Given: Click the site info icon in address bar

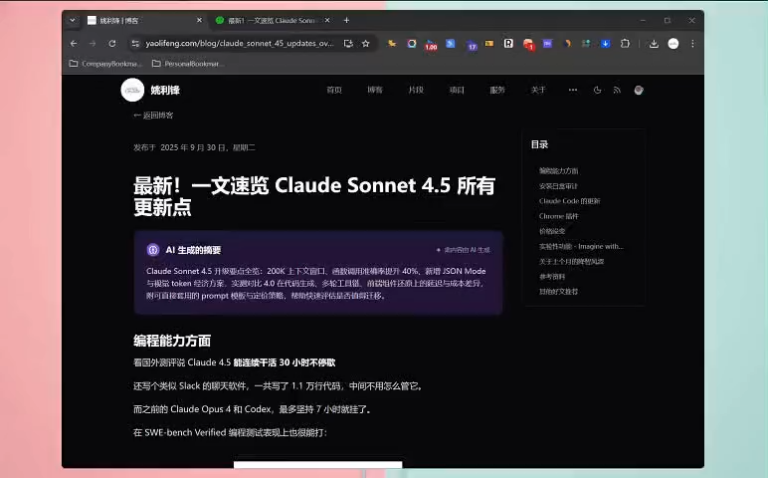Looking at the screenshot, I should pyautogui.click(x=135, y=44).
